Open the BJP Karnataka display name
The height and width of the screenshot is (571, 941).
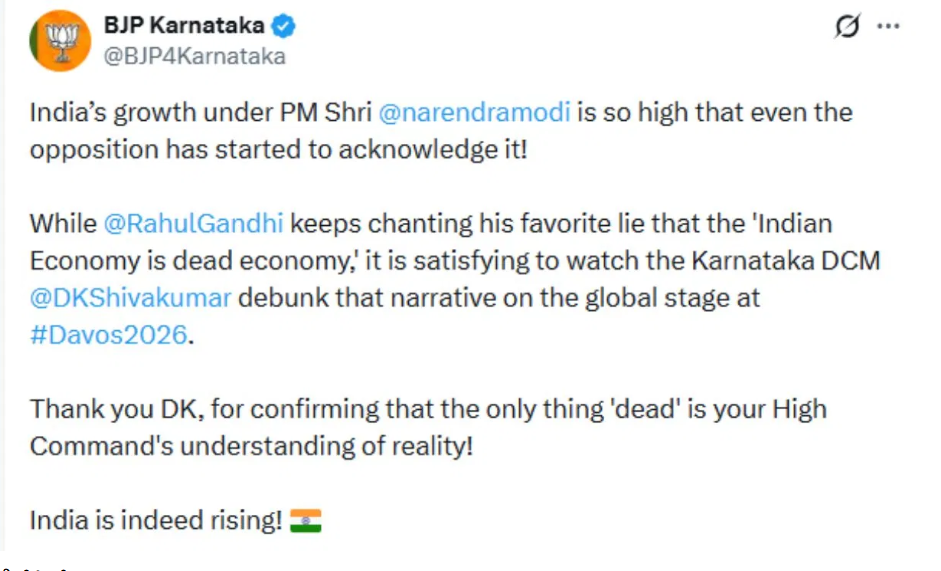pyautogui.click(x=187, y=26)
